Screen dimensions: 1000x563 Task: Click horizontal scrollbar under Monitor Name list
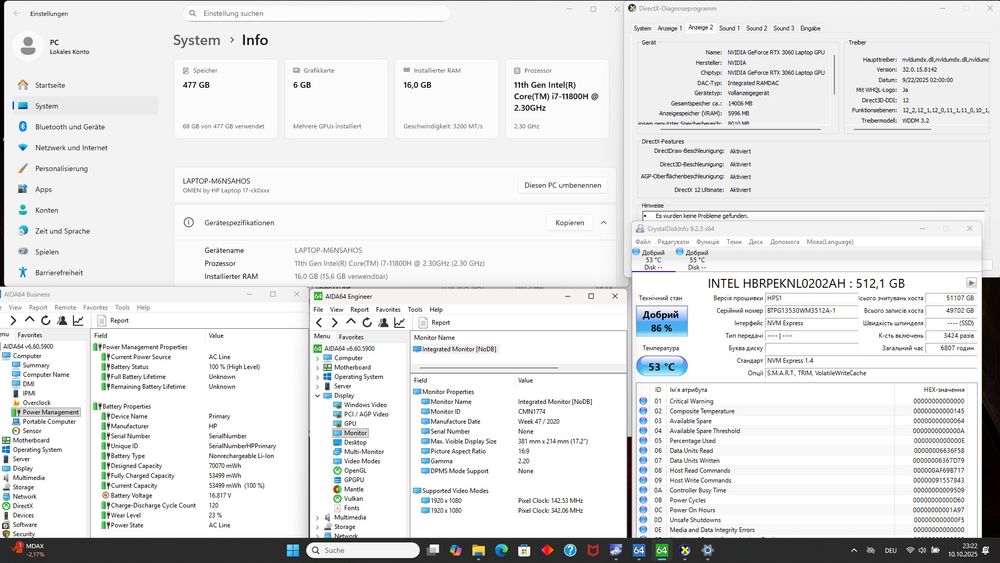(x=488, y=368)
